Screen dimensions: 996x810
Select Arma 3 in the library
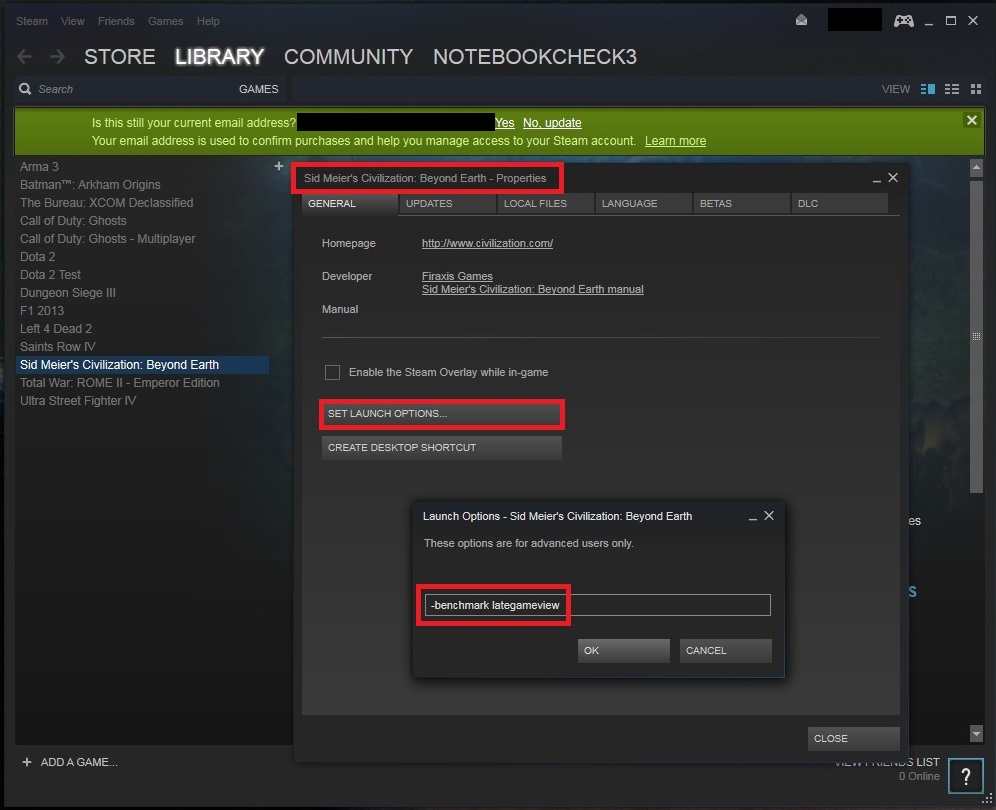point(39,166)
